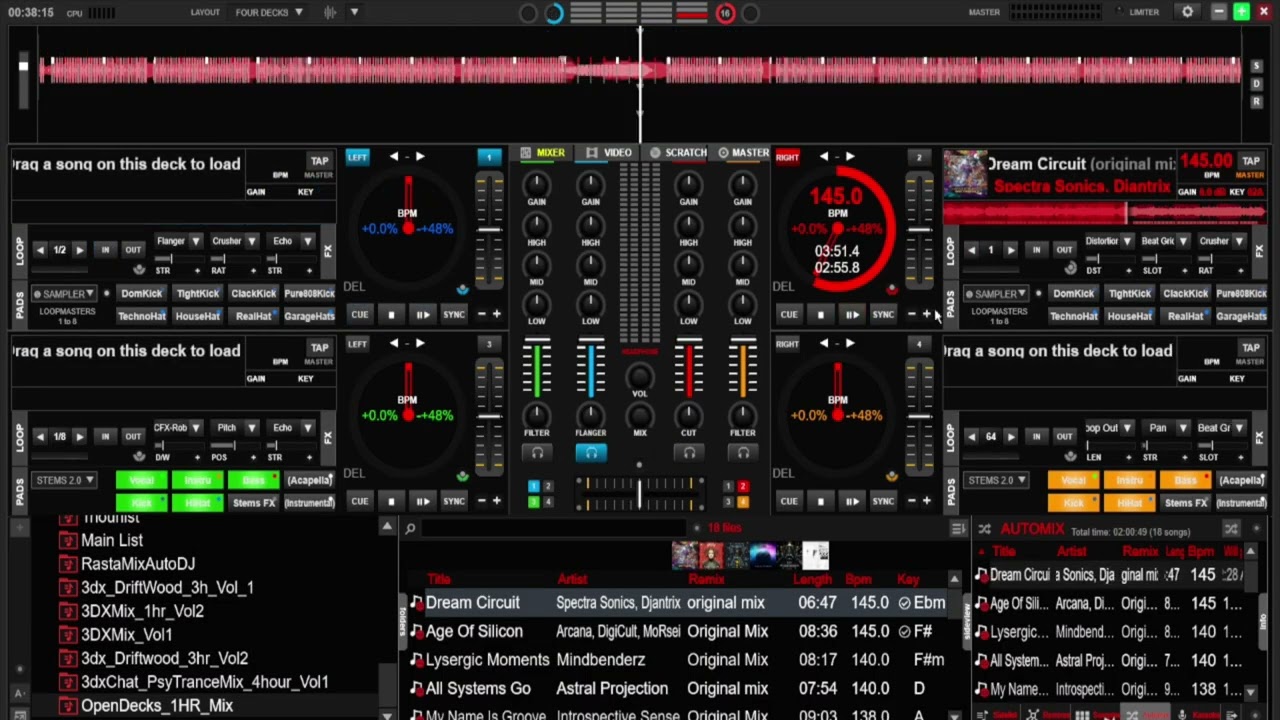Toggle the Instrumental pad on deck 3
Viewport: 1280px width, 720px height.
tap(309, 502)
